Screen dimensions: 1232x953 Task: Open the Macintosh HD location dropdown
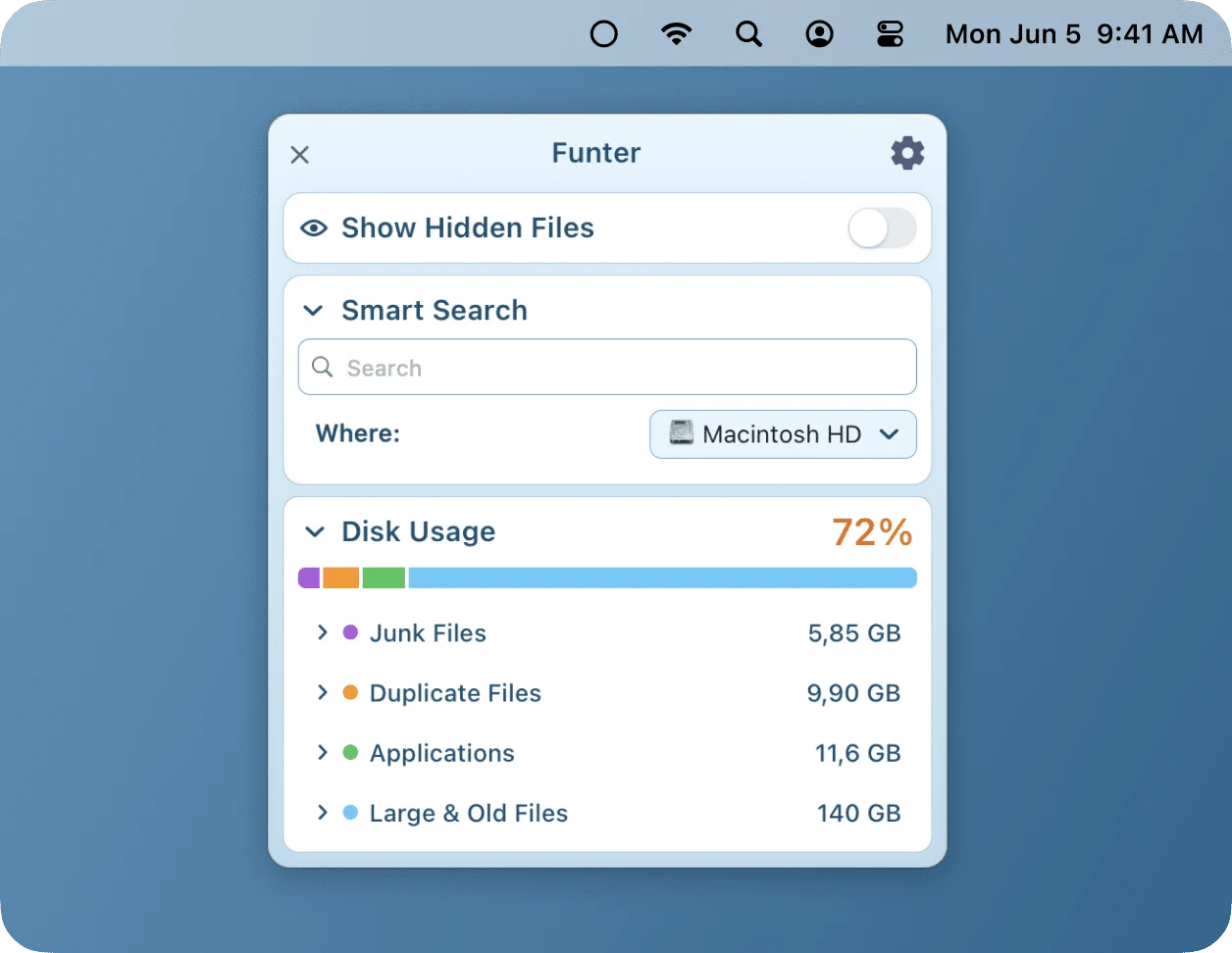[783, 434]
